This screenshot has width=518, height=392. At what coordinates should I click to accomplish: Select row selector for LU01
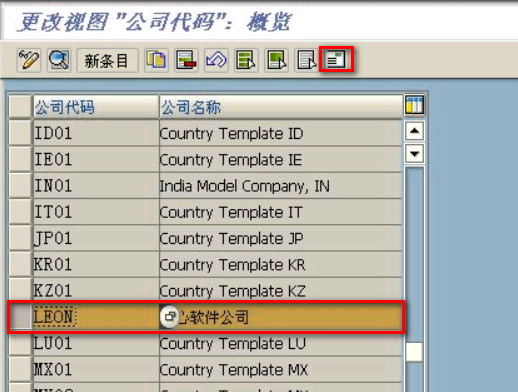20,343
